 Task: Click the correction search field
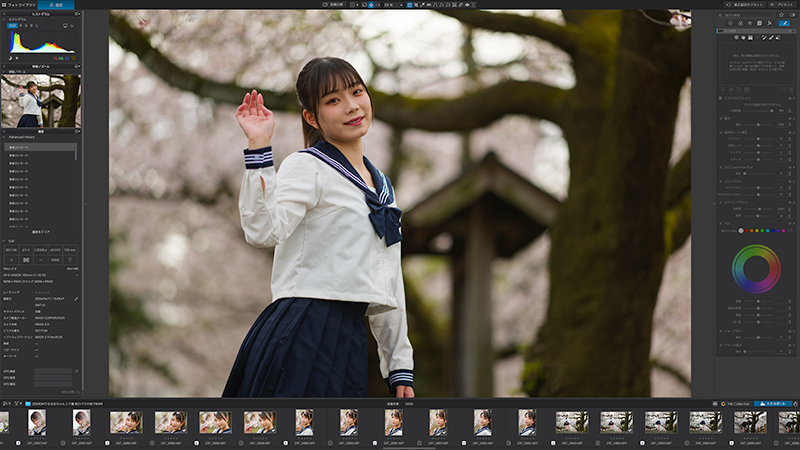coord(745,15)
